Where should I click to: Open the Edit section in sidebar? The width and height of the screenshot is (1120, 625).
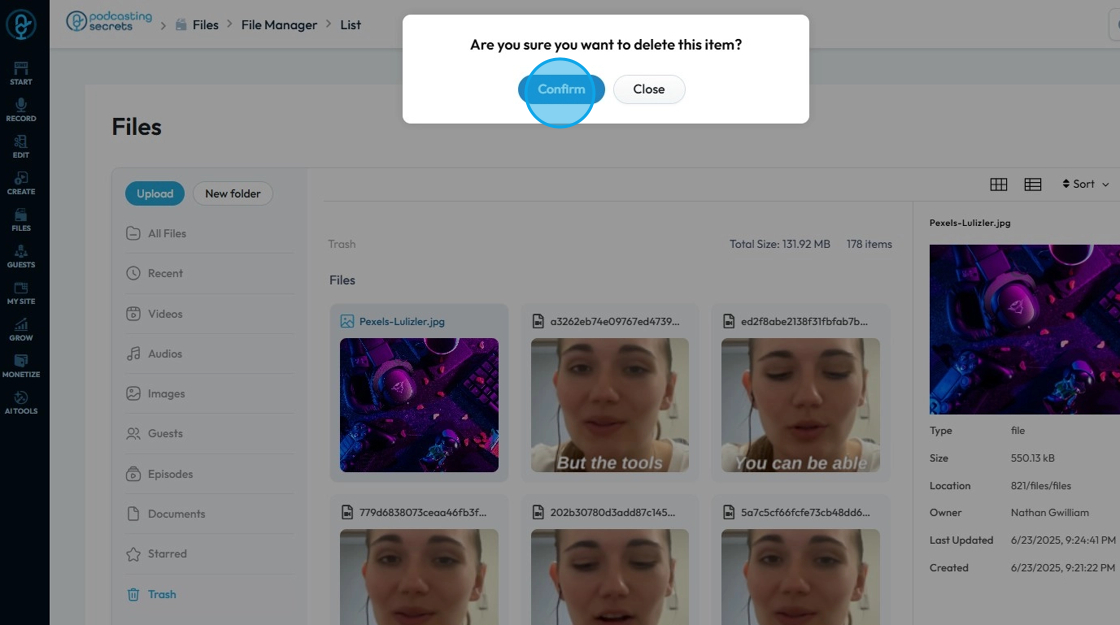point(21,146)
